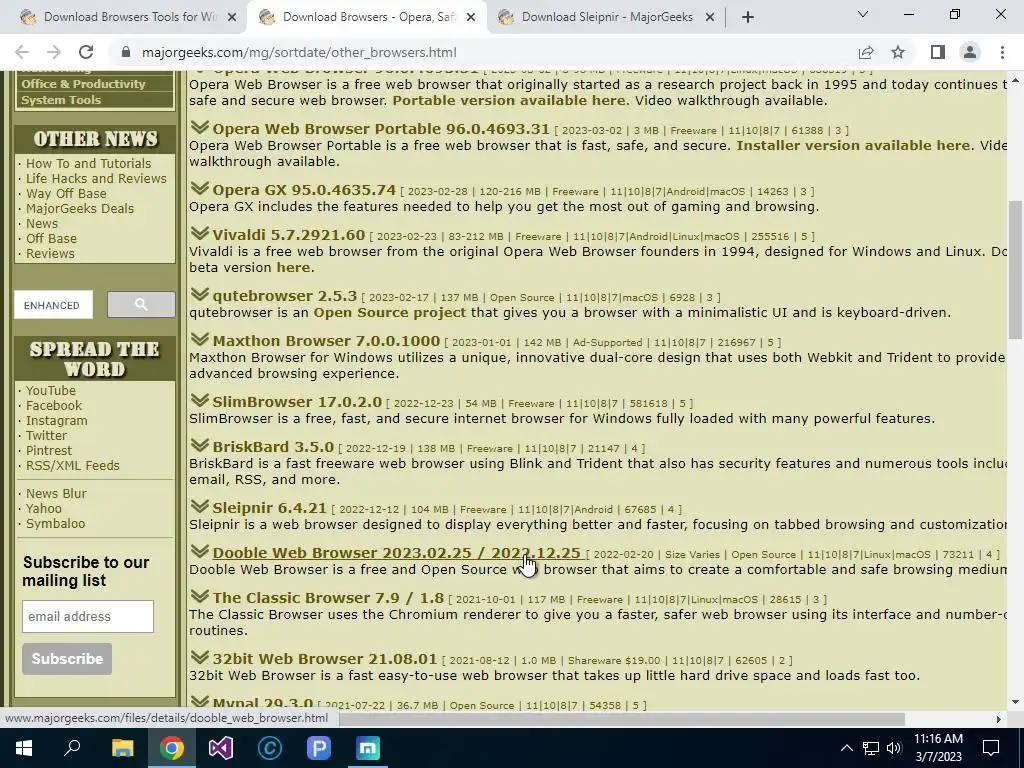Click the email address field

point(88,616)
